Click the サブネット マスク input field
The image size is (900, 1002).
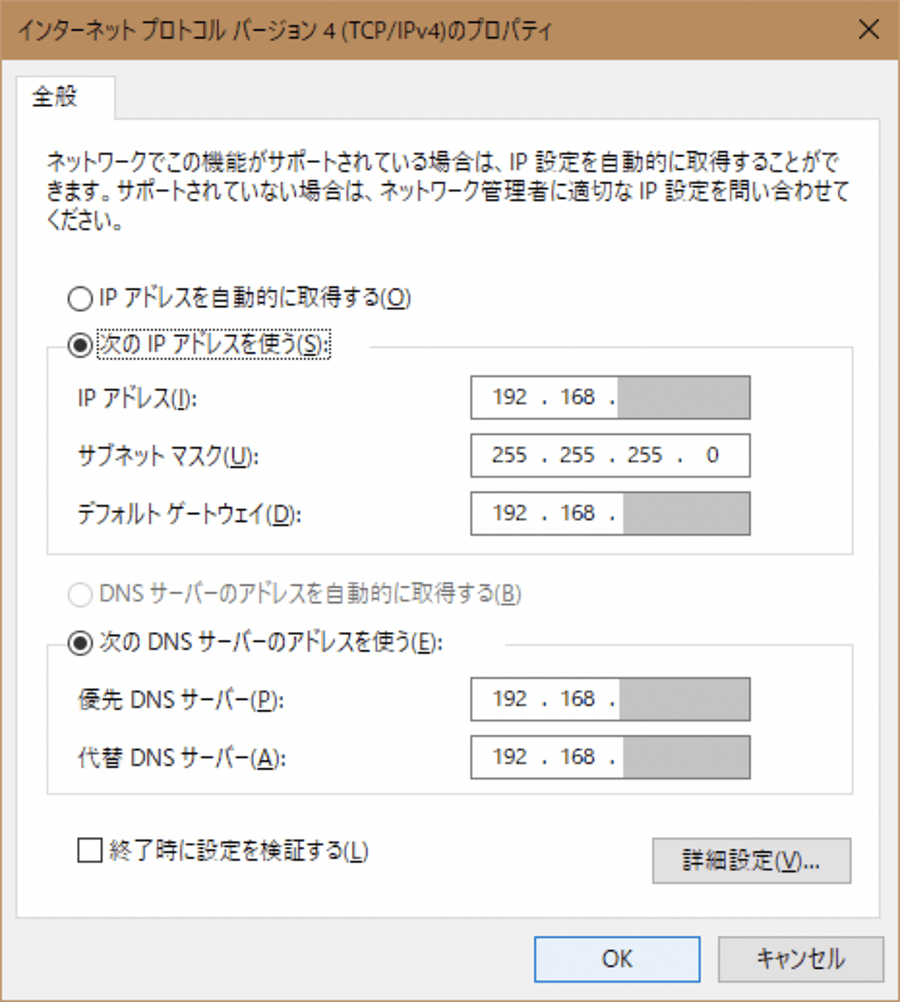[x=610, y=456]
